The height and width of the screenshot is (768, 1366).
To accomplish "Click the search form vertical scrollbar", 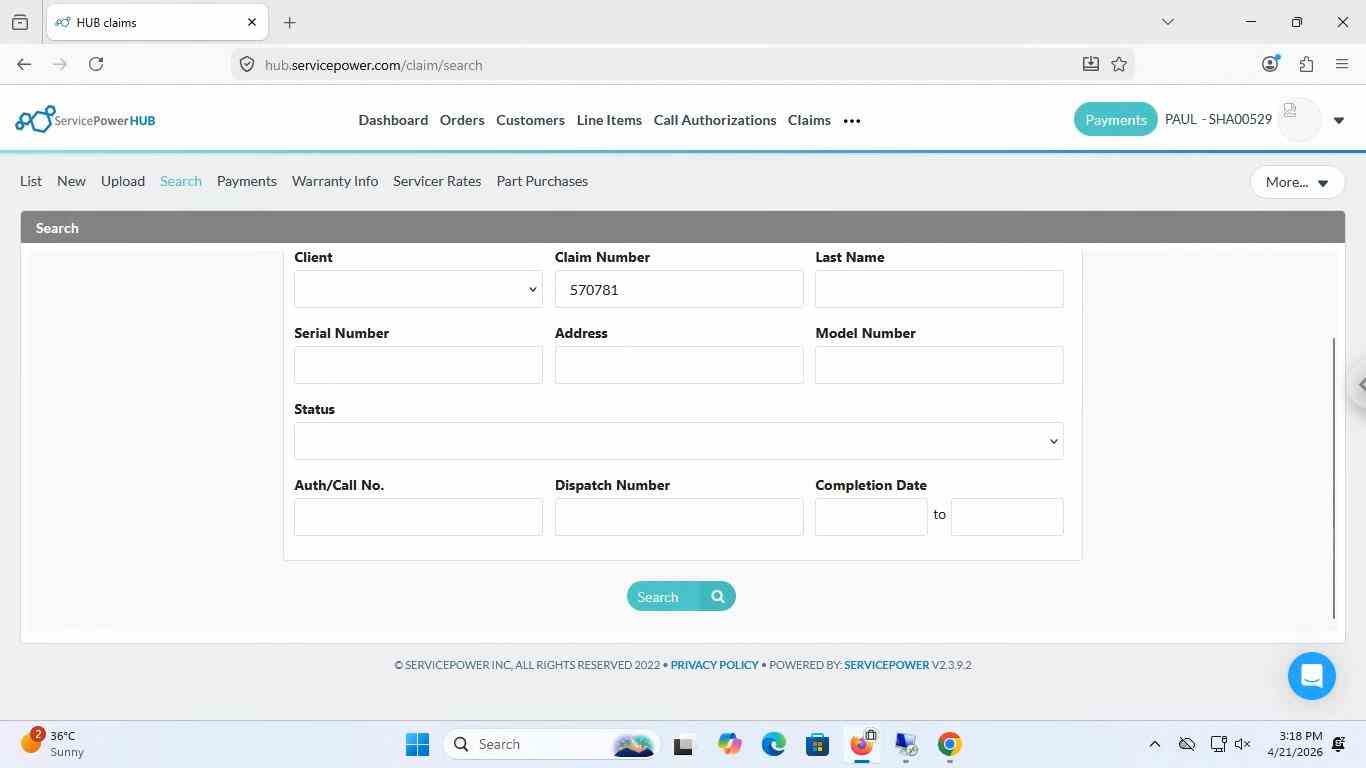I will 1334,478.
